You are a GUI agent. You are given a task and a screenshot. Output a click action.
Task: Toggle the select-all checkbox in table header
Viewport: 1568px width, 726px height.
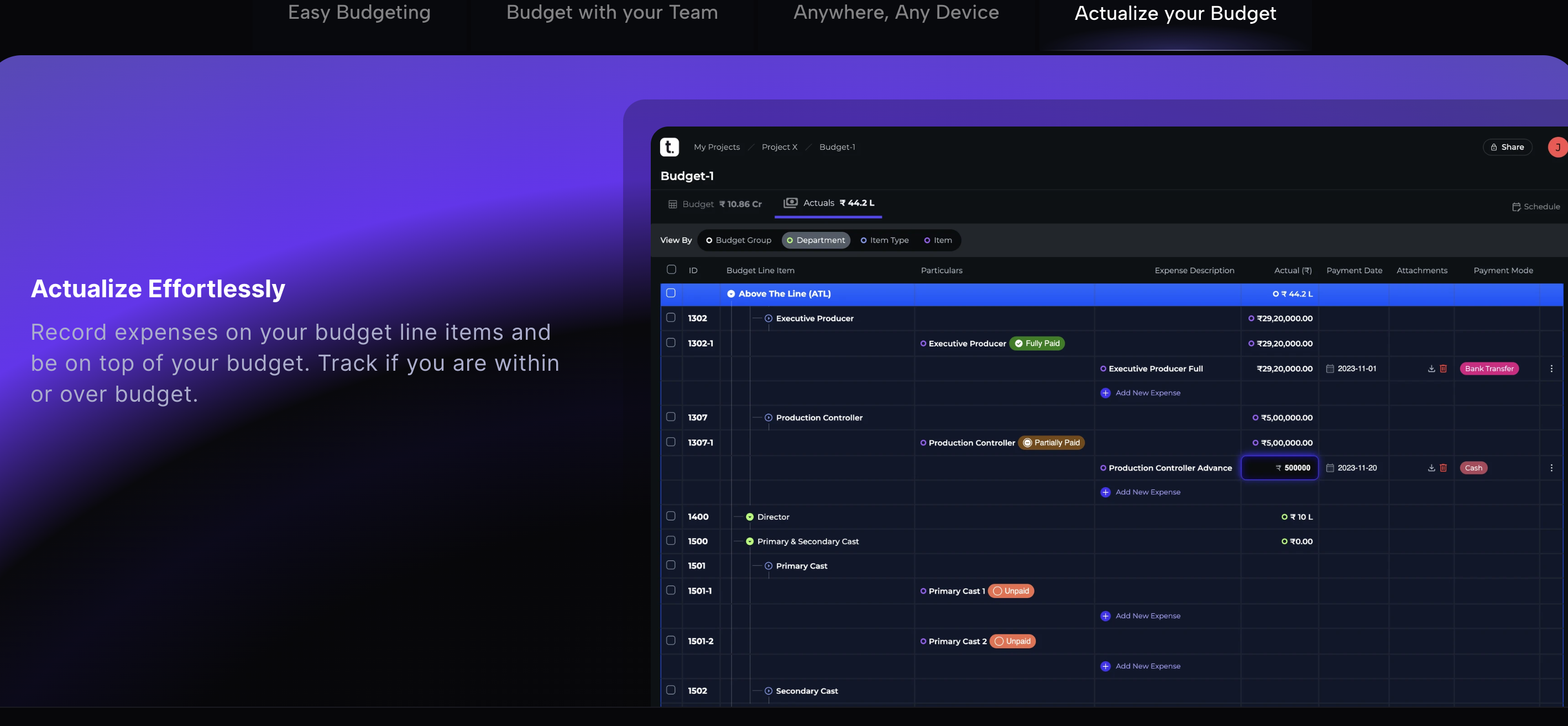671,270
